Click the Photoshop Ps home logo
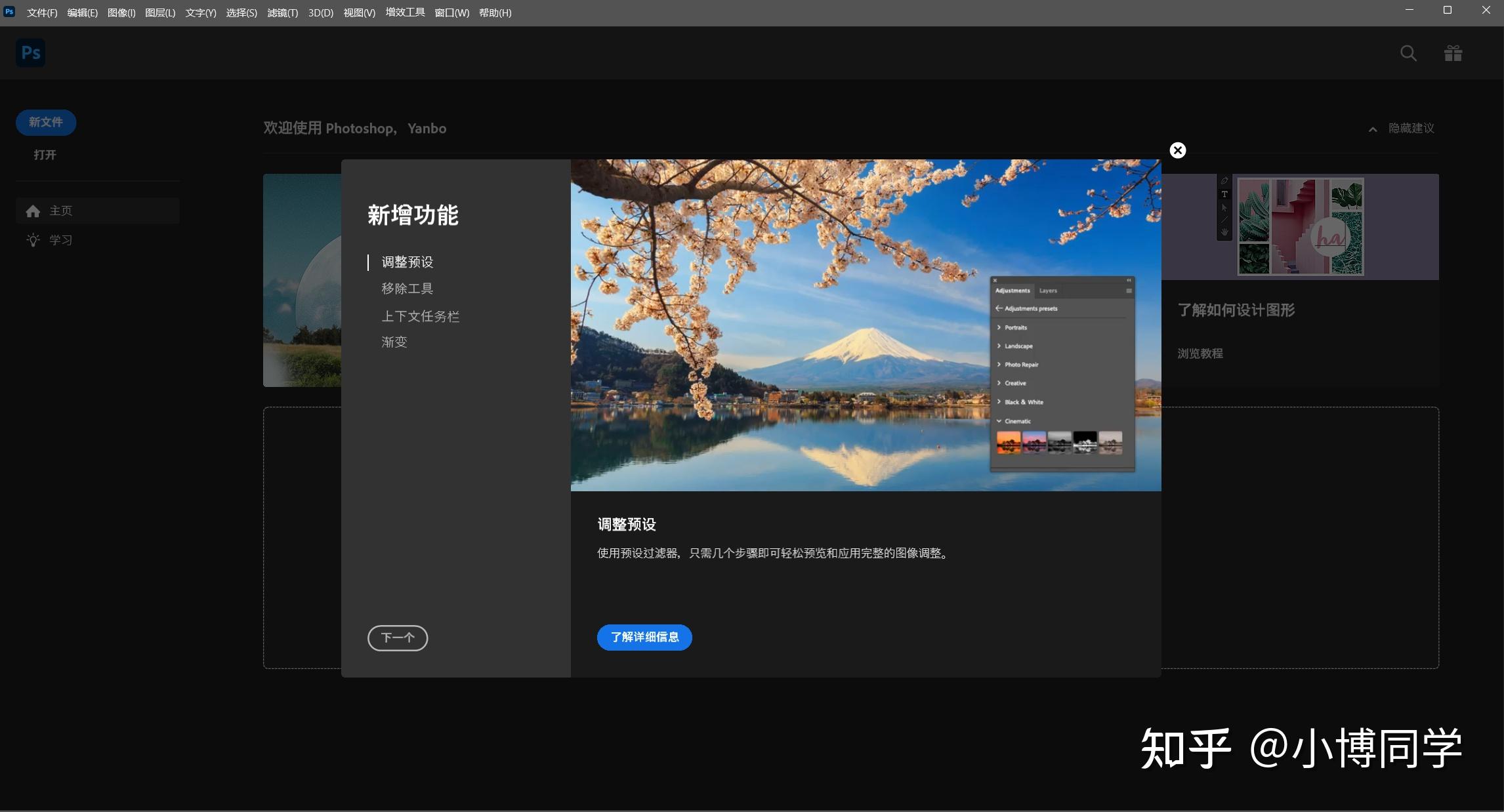 pos(30,52)
